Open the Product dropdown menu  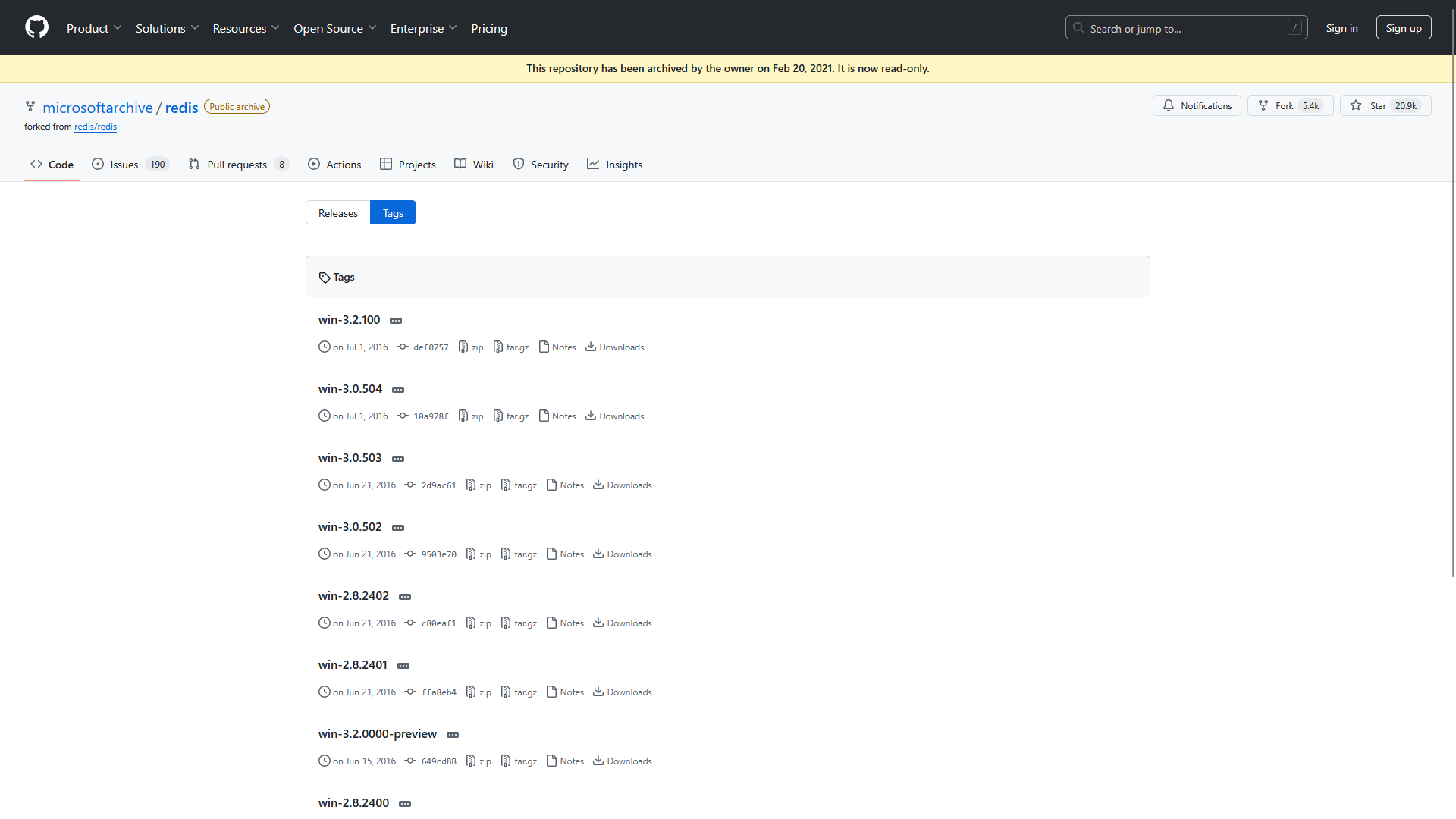point(93,28)
